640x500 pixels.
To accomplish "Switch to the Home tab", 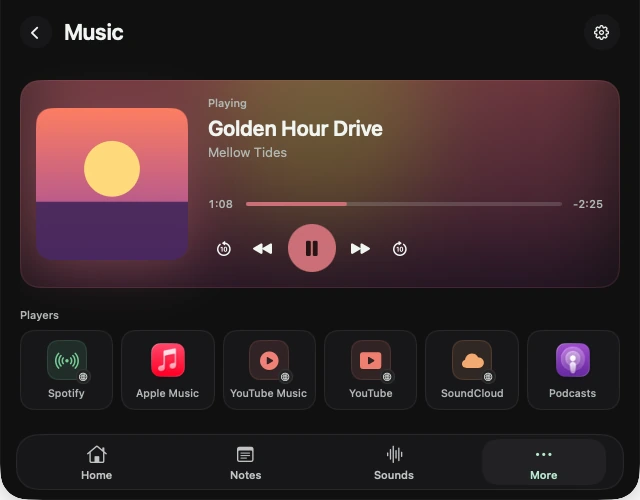I will 96,463.
